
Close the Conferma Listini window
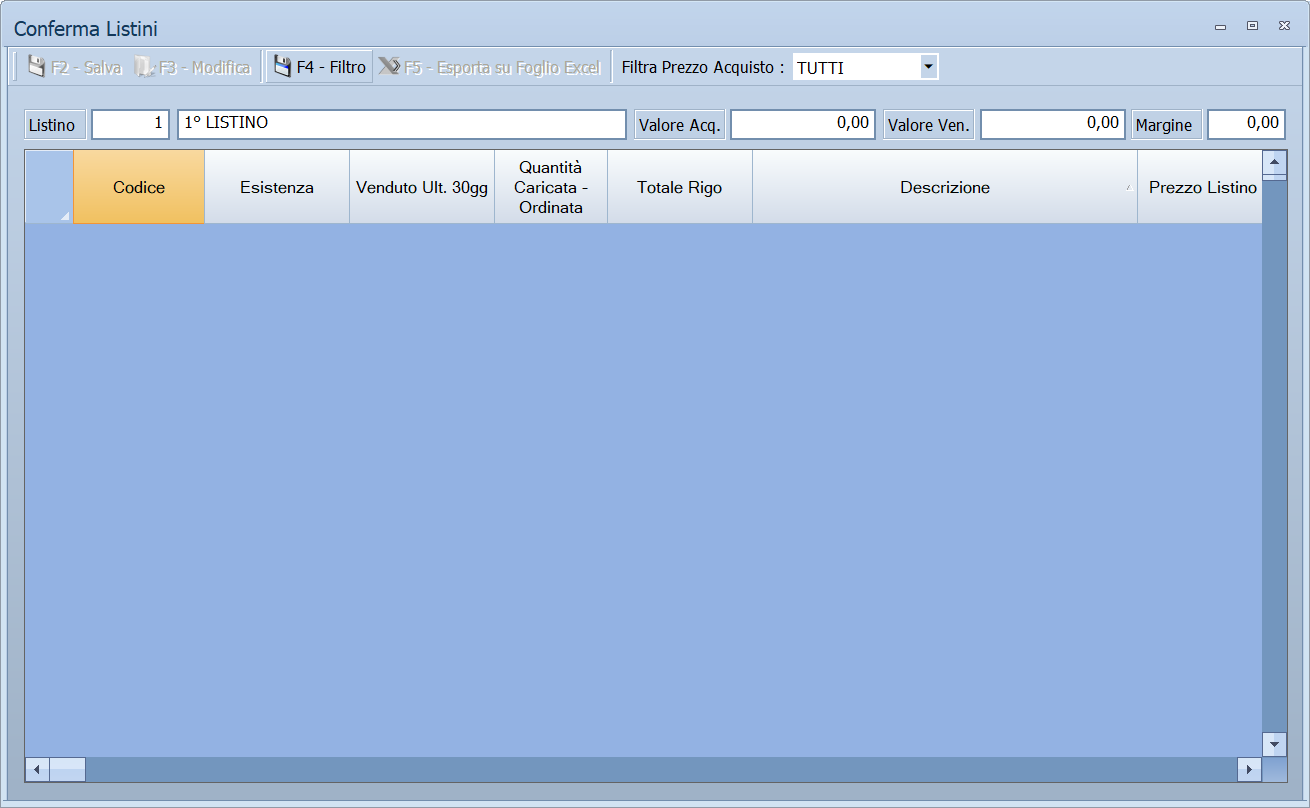(x=1283, y=26)
